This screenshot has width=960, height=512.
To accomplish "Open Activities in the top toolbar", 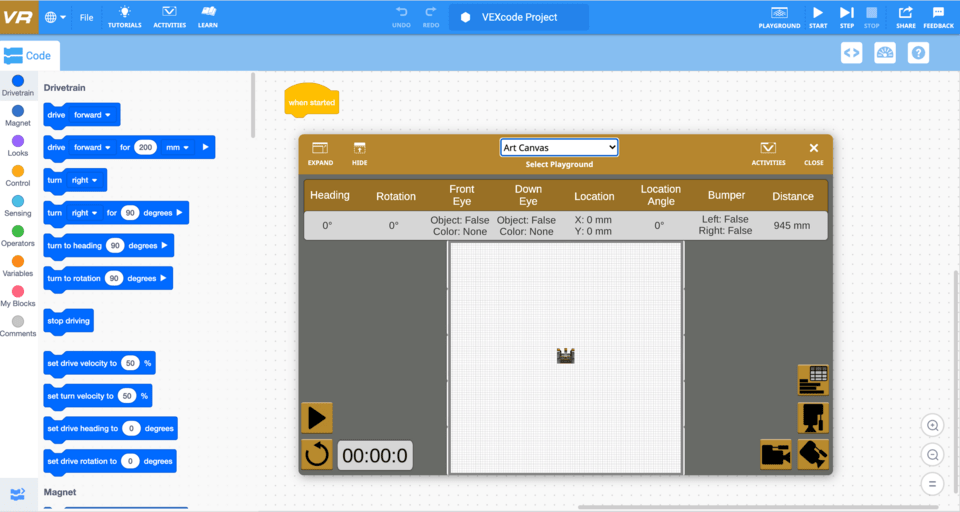I will 170,17.
